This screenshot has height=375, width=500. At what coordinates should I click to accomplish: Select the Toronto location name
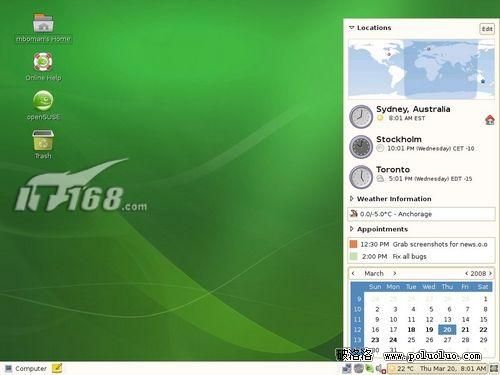coord(393,170)
